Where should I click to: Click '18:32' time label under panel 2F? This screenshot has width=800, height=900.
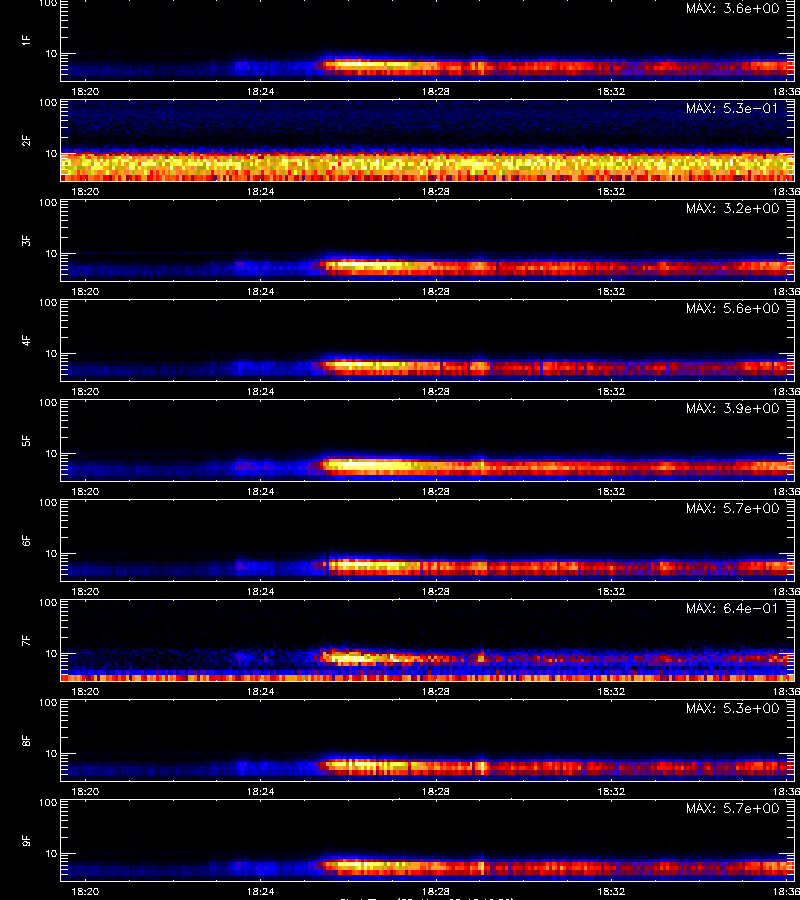tap(611, 191)
